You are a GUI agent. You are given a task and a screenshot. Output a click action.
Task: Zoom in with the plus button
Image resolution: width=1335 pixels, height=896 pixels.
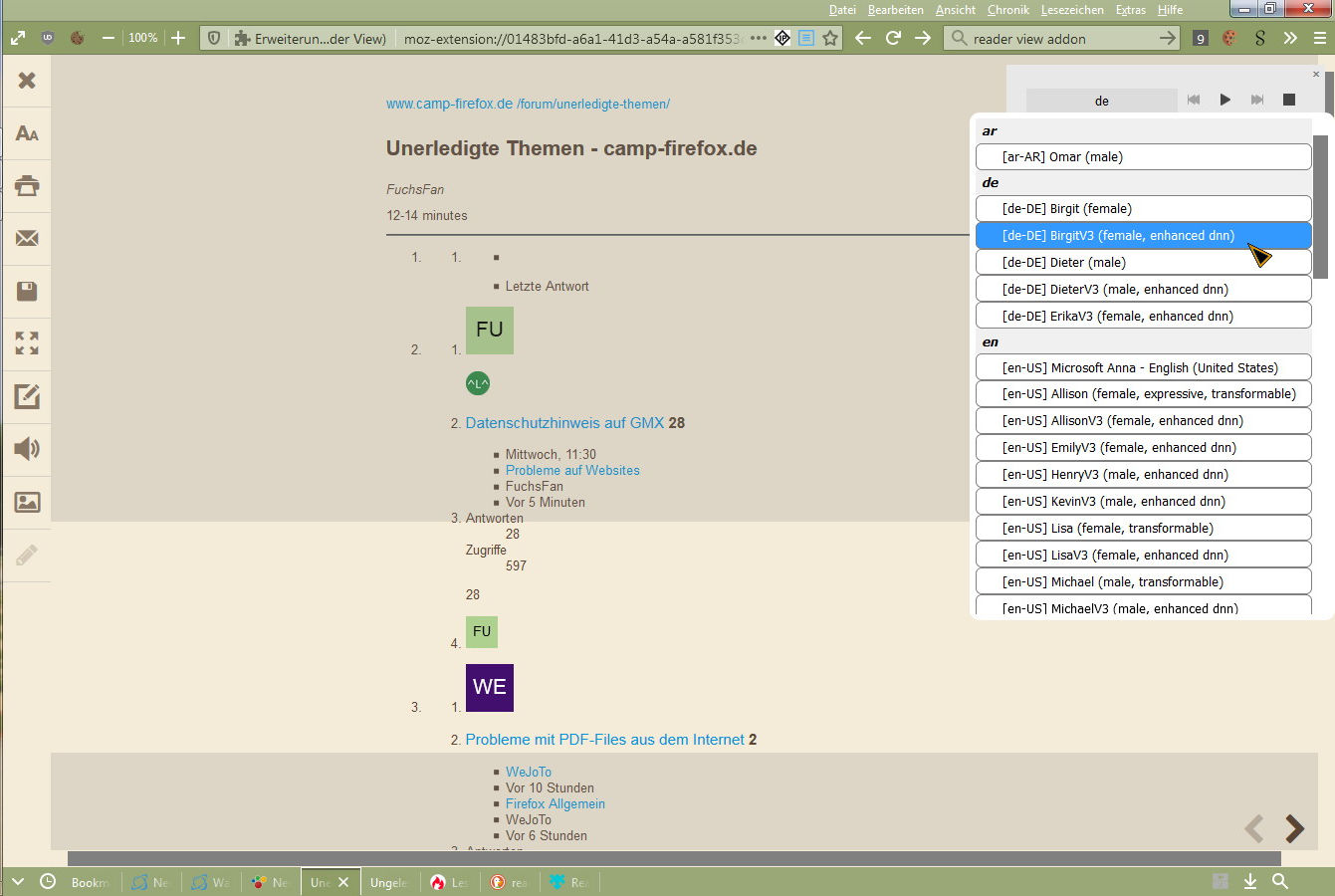tap(178, 38)
